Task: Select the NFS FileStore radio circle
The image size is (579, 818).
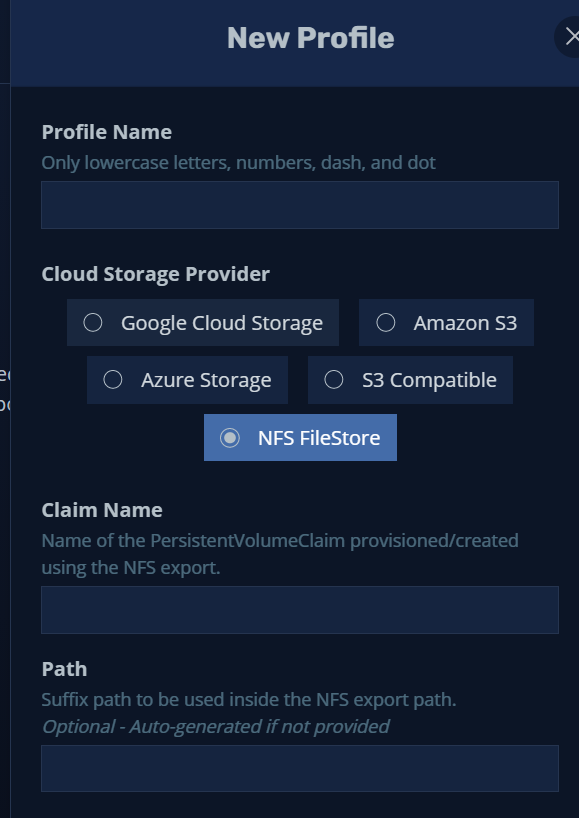Action: click(x=230, y=438)
